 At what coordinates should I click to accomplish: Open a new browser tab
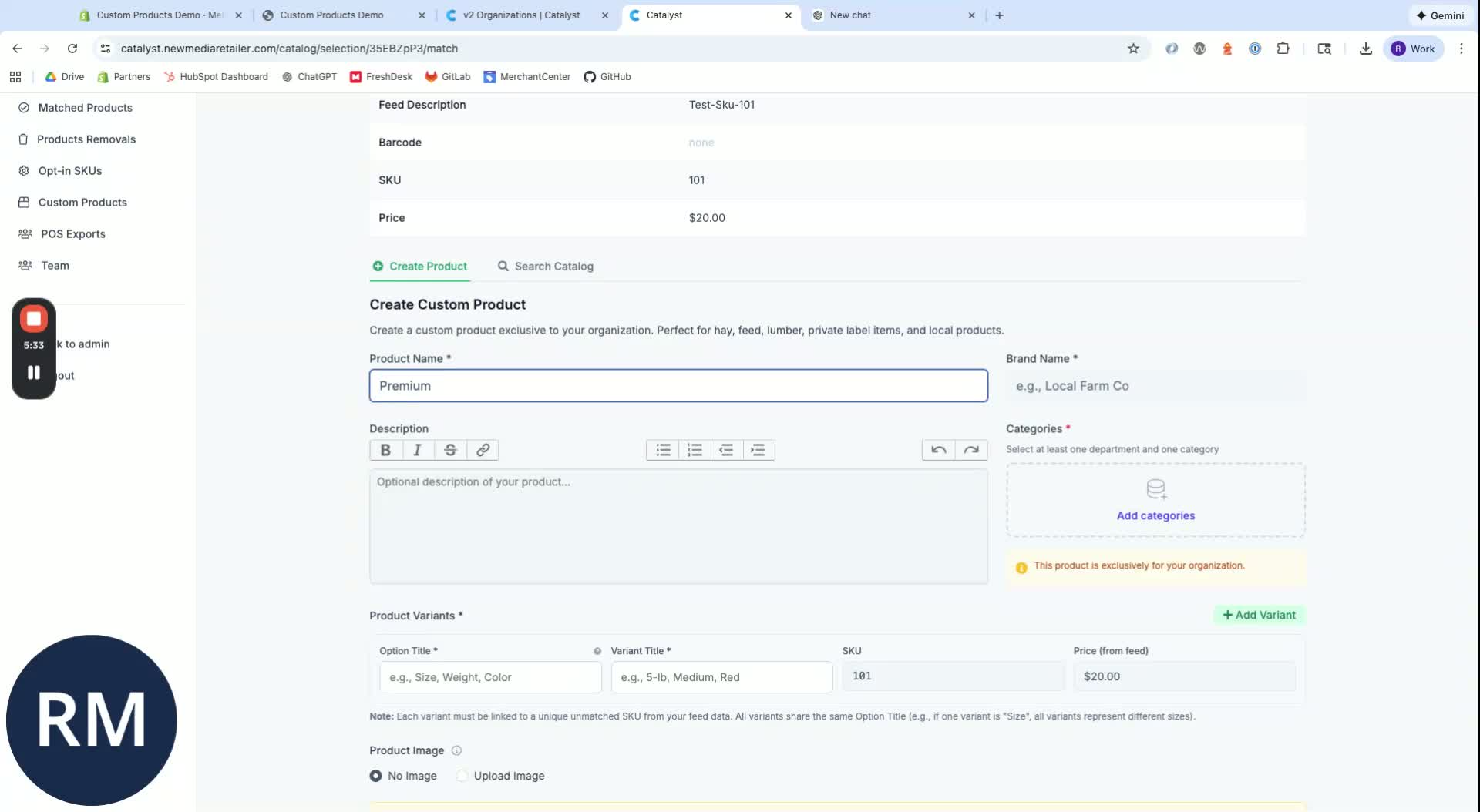(x=999, y=15)
